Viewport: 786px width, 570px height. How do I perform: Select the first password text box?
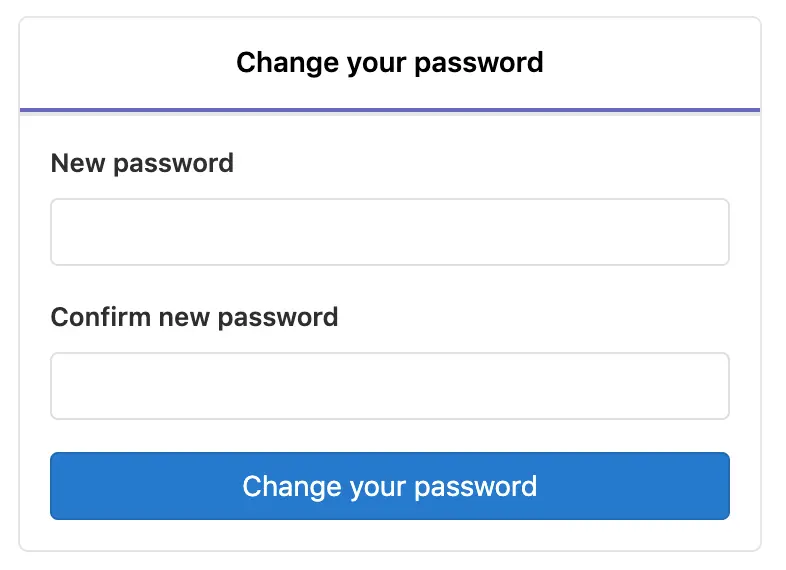click(x=389, y=232)
